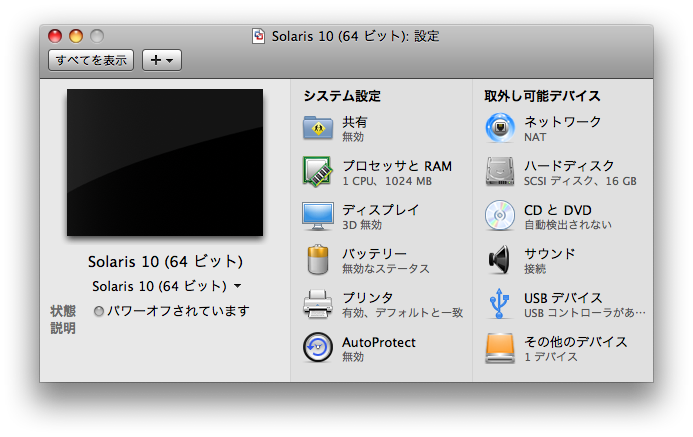The width and height of the screenshot is (693, 437).
Task: Expand the plus add-device dropdown
Action: 161,60
